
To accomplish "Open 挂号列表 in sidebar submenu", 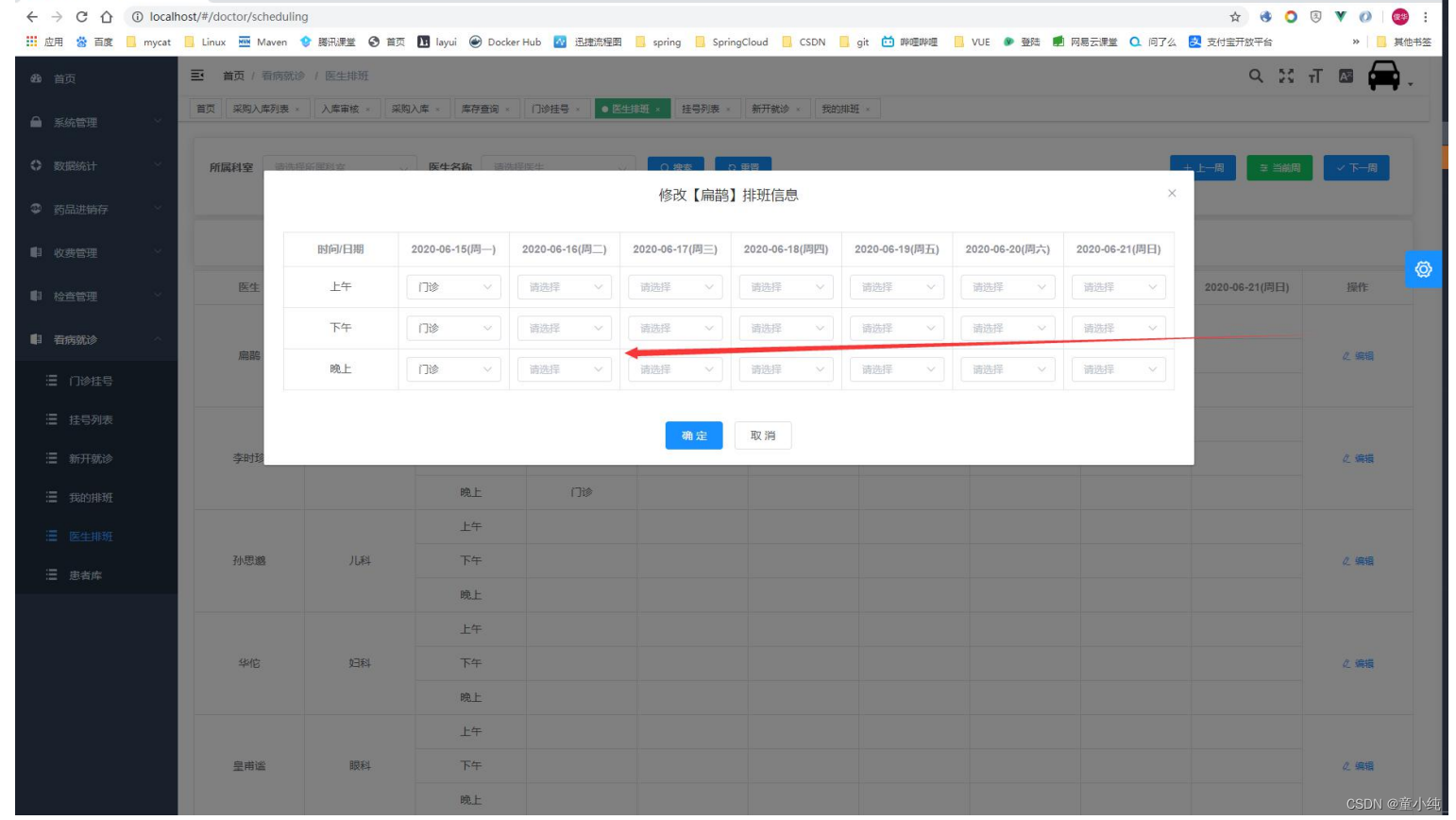I will click(x=96, y=419).
